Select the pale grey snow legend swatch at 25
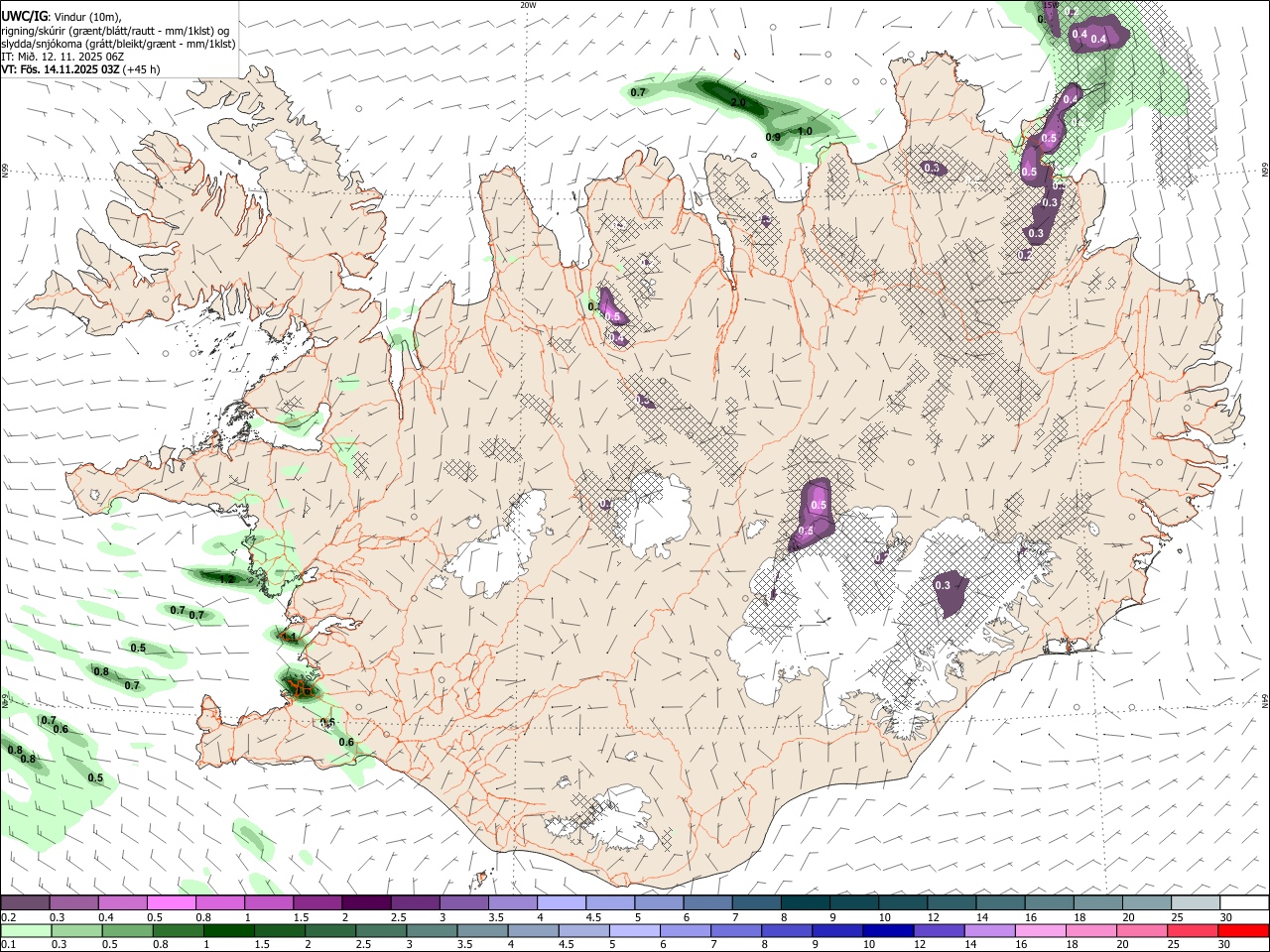Screen dimensions: 1270x952 point(1195,903)
